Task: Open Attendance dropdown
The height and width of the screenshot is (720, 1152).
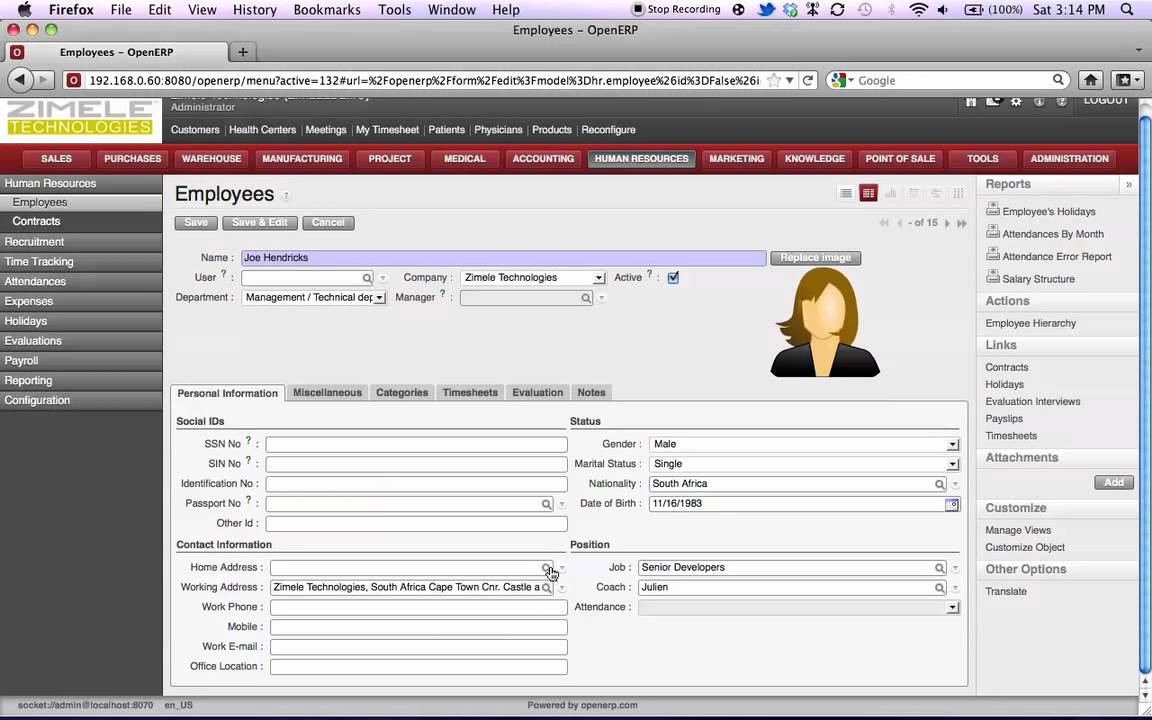Action: point(952,608)
